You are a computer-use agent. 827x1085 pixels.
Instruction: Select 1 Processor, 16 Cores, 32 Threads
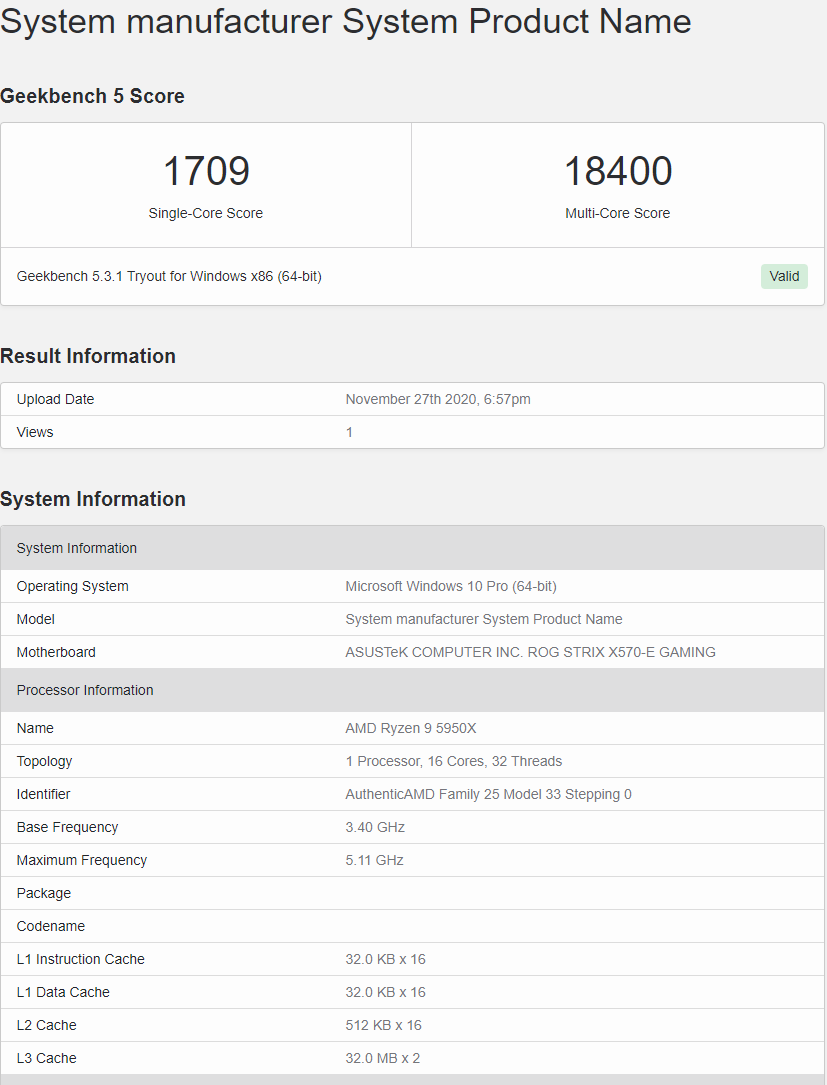click(x=453, y=761)
